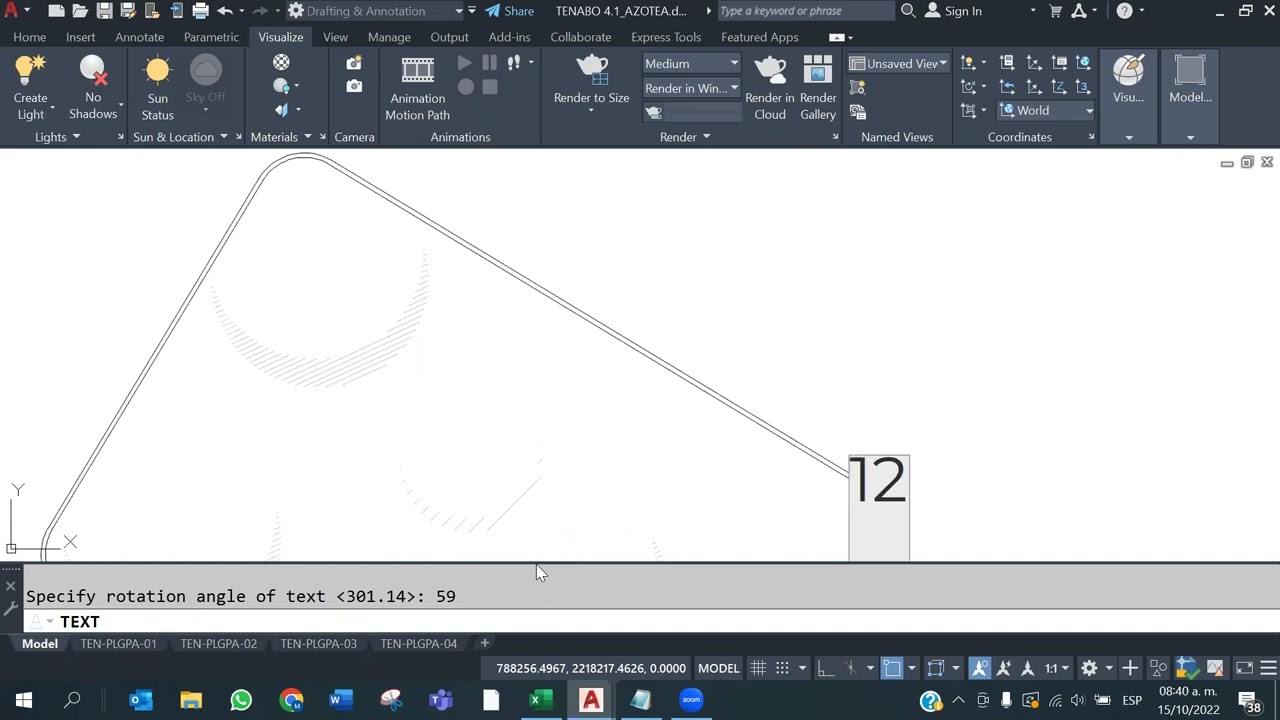
Task: Switch to the Parametric ribbon tab
Action: tap(211, 37)
